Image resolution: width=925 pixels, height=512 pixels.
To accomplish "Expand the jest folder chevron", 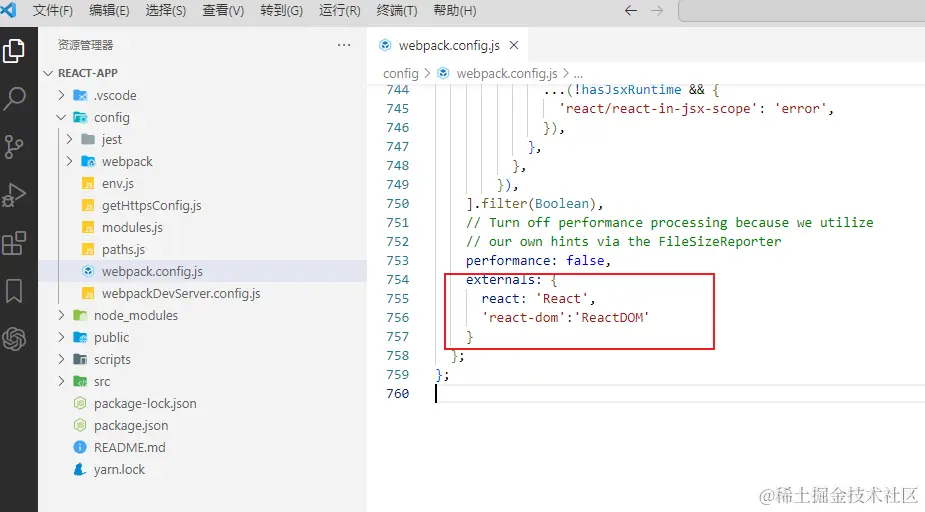I will tap(70, 139).
